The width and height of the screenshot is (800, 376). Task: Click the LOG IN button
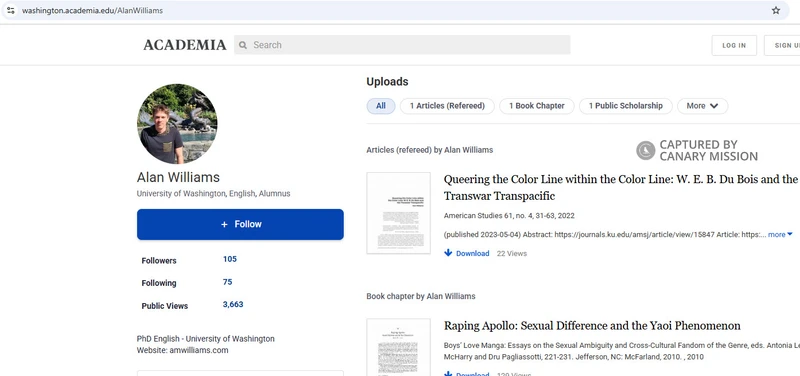click(x=734, y=45)
